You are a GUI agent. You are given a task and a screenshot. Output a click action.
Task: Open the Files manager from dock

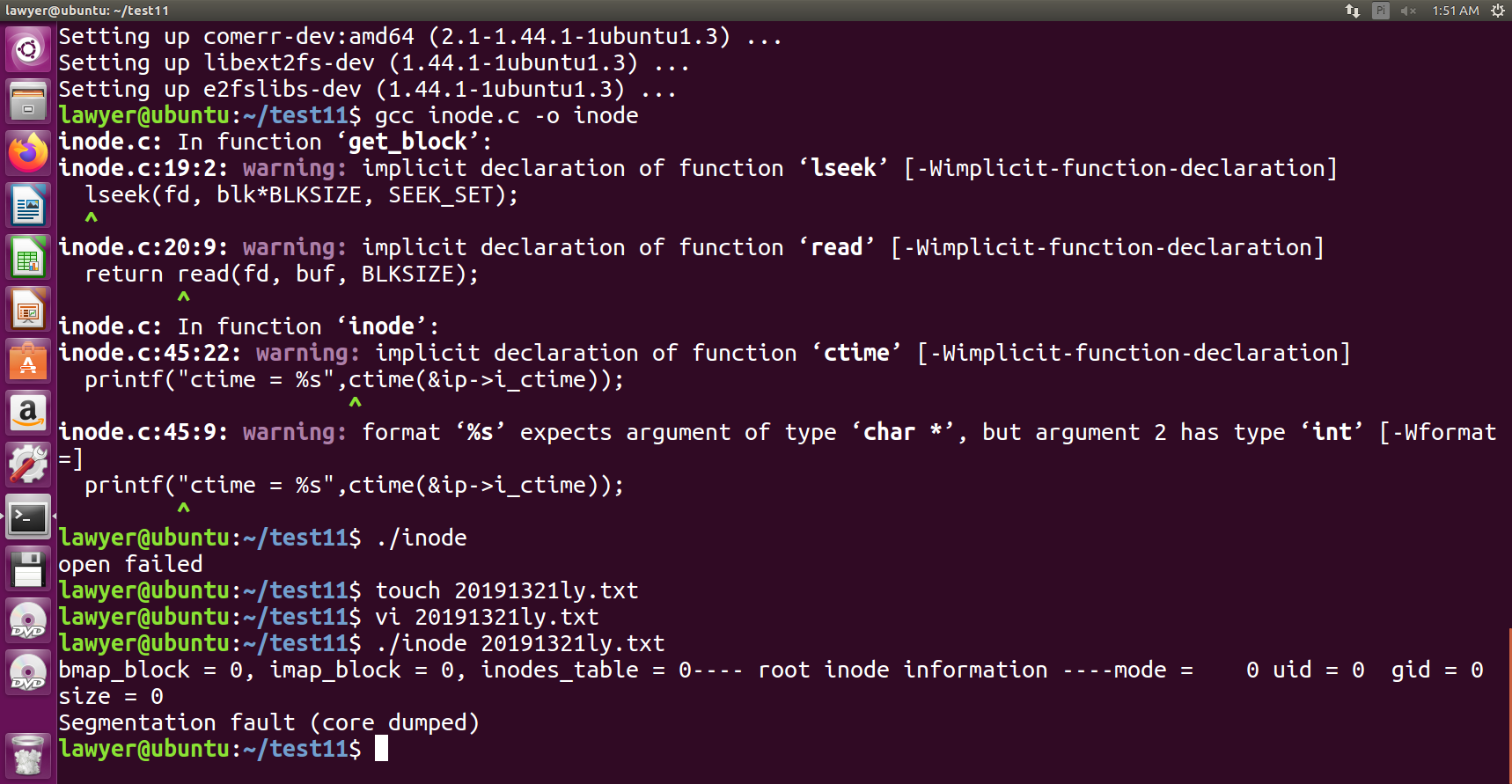point(28,101)
